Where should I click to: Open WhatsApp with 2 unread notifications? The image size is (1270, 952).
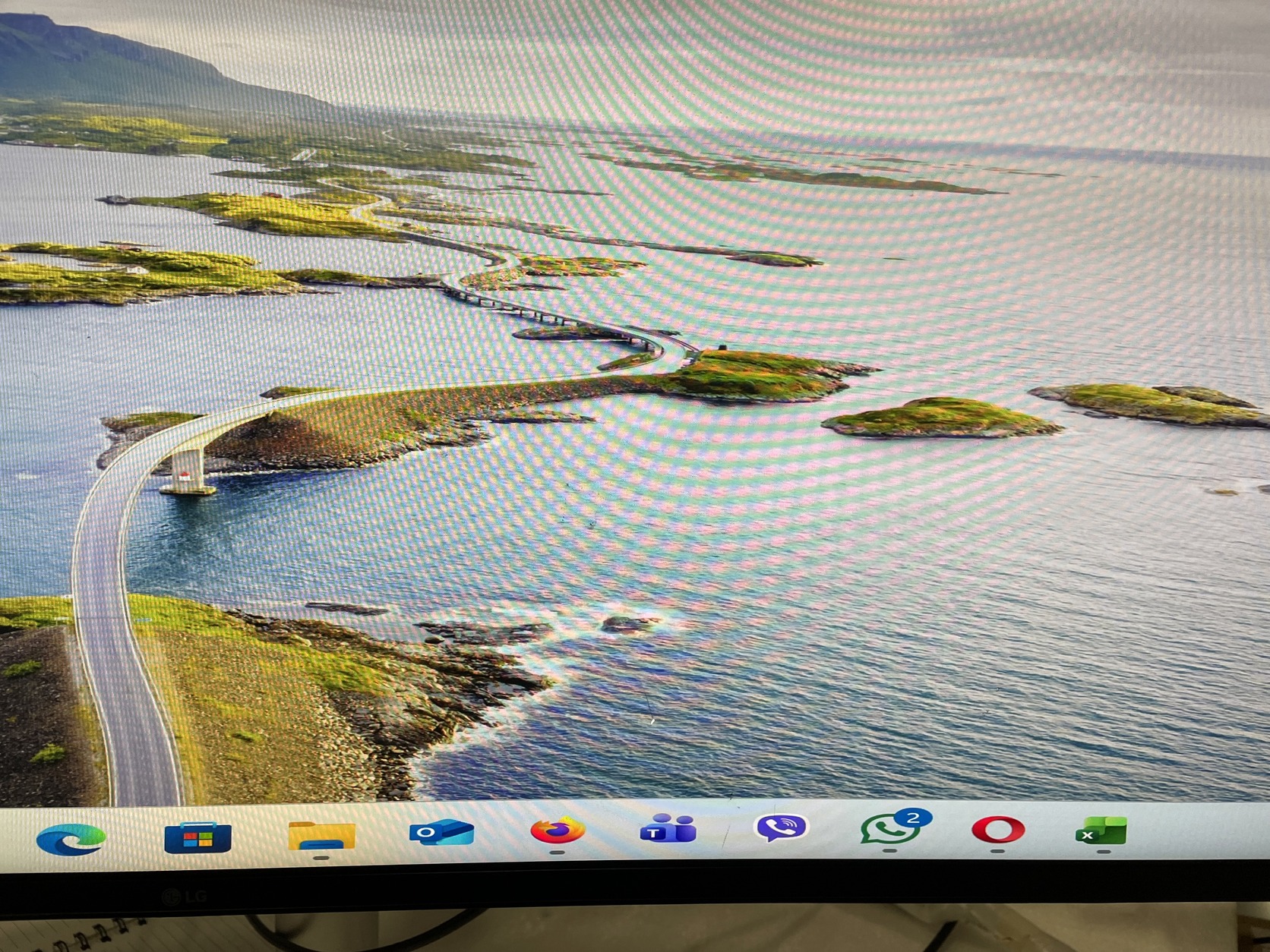(895, 826)
